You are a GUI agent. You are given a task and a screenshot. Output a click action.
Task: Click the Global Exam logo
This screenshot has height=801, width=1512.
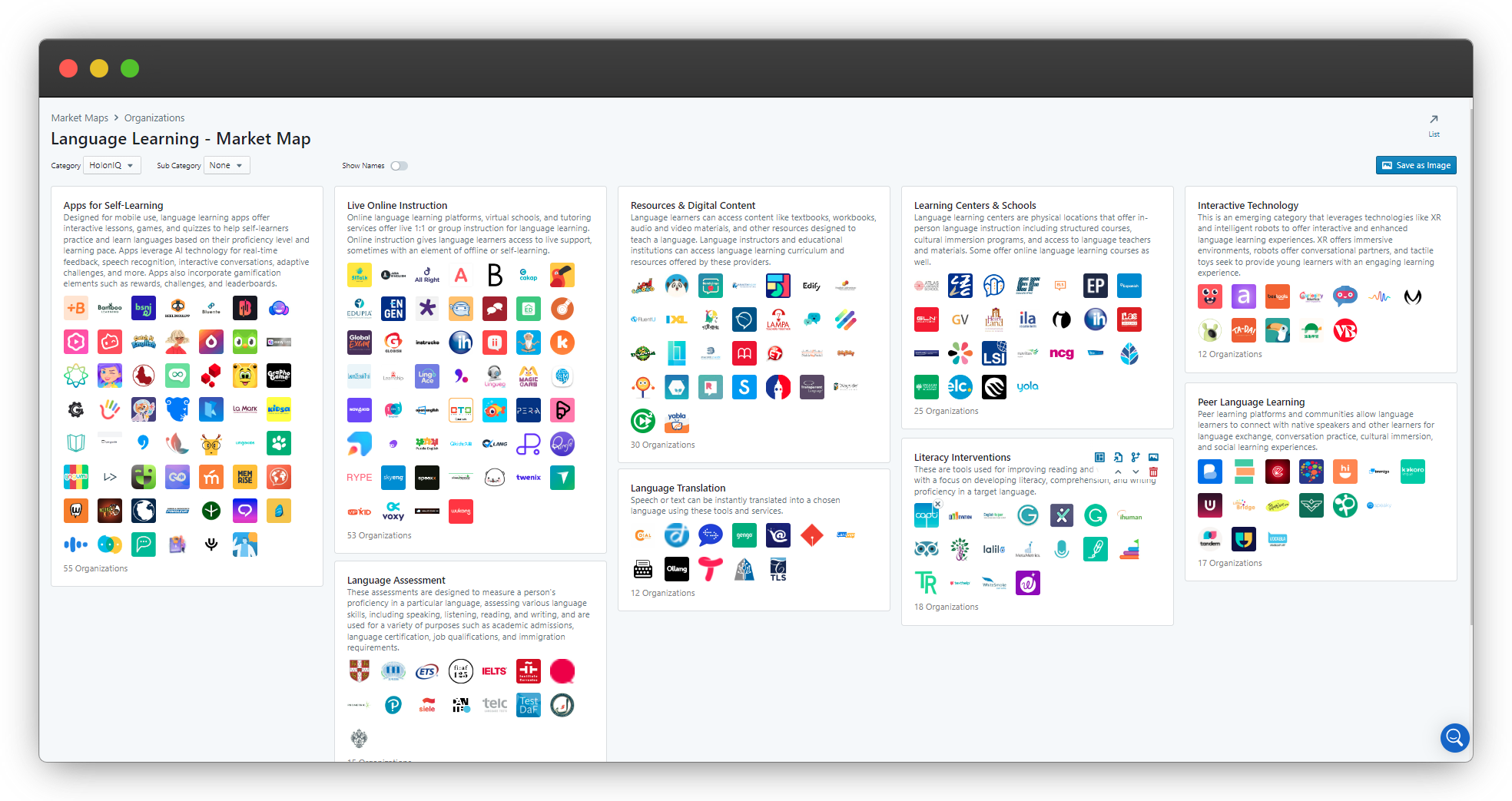359,343
